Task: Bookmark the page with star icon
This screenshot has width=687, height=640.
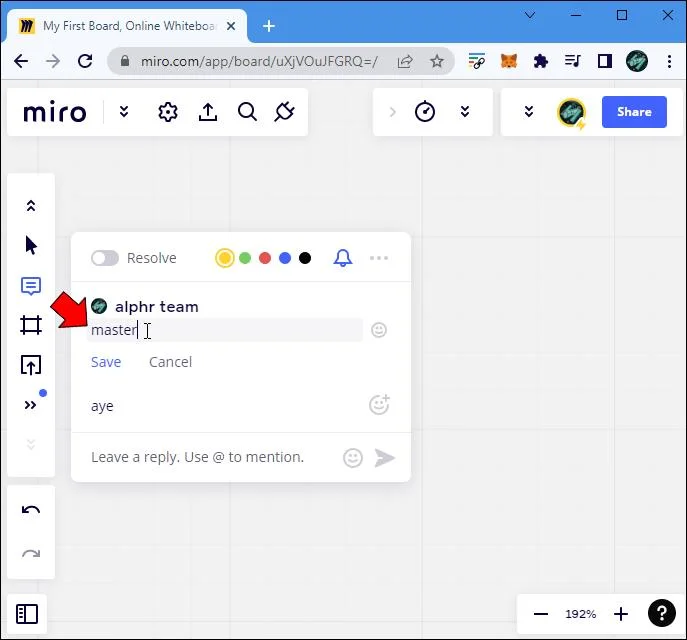Action: point(437,61)
